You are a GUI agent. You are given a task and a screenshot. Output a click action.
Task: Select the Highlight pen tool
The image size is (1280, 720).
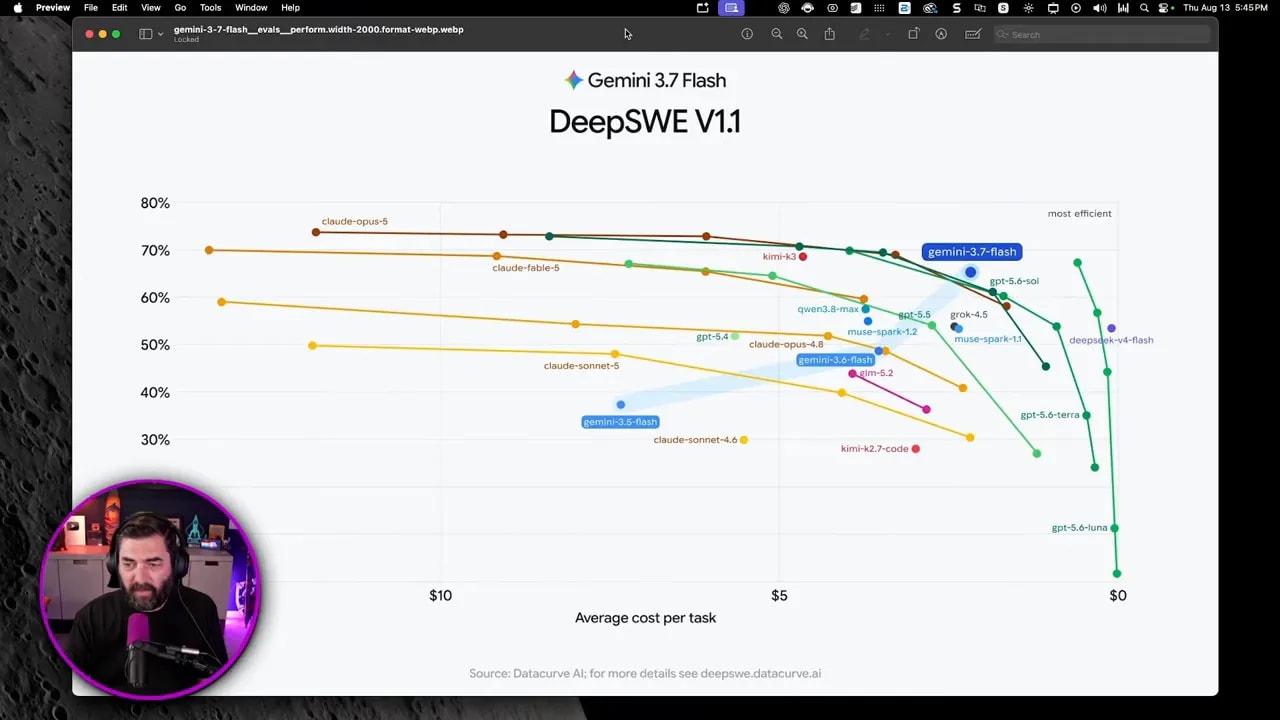pyautogui.click(x=865, y=34)
